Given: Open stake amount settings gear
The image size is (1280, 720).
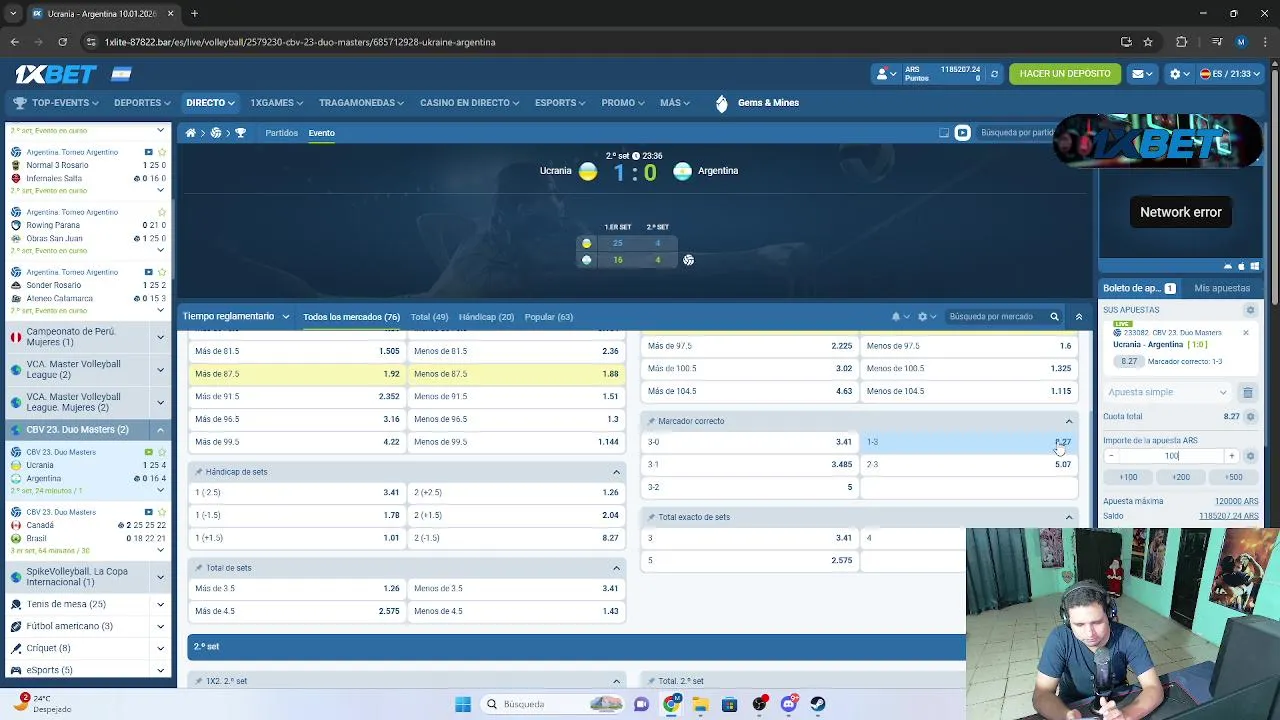Looking at the screenshot, I should pos(1250,456).
